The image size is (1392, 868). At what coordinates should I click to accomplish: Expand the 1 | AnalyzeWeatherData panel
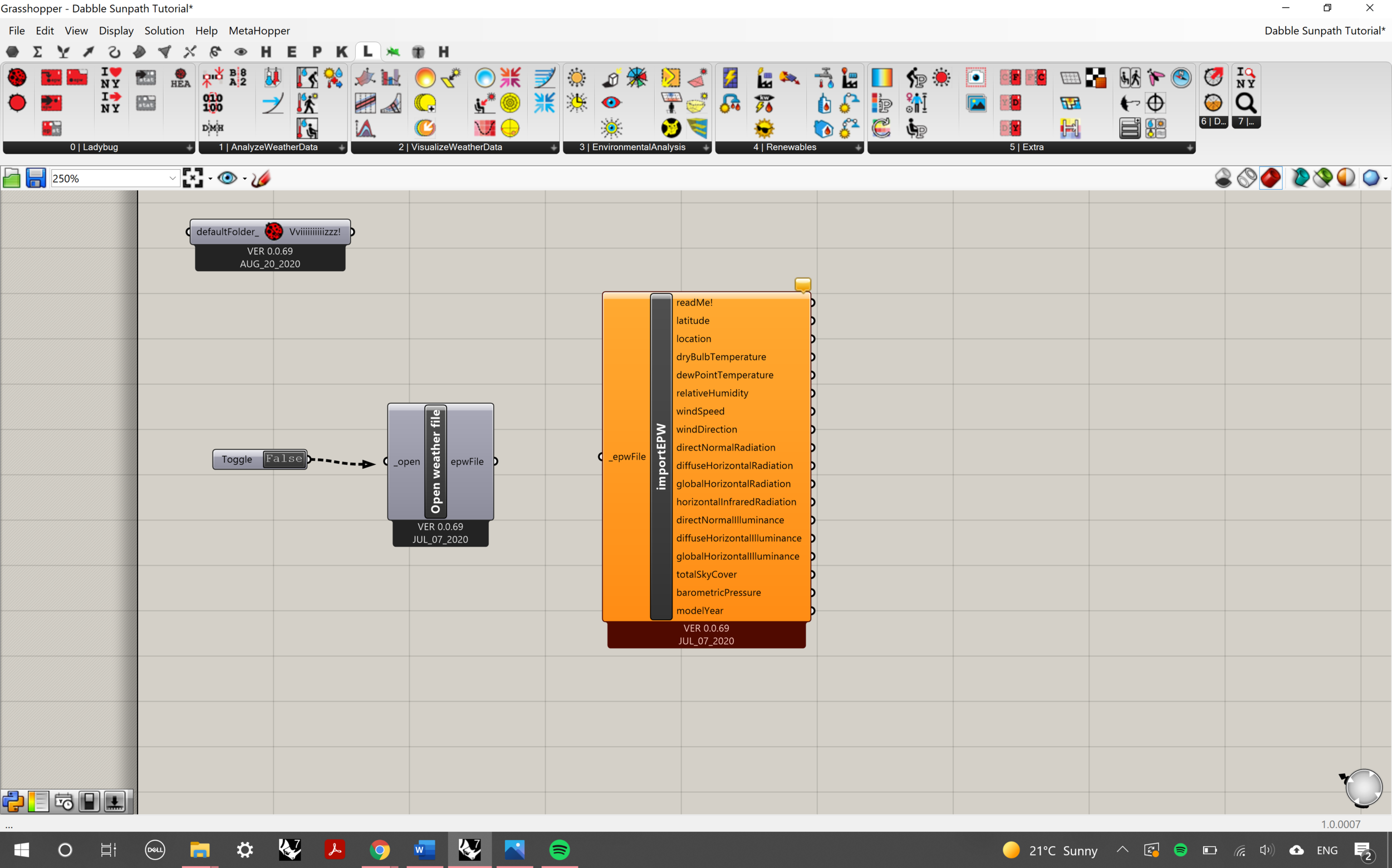pos(341,148)
